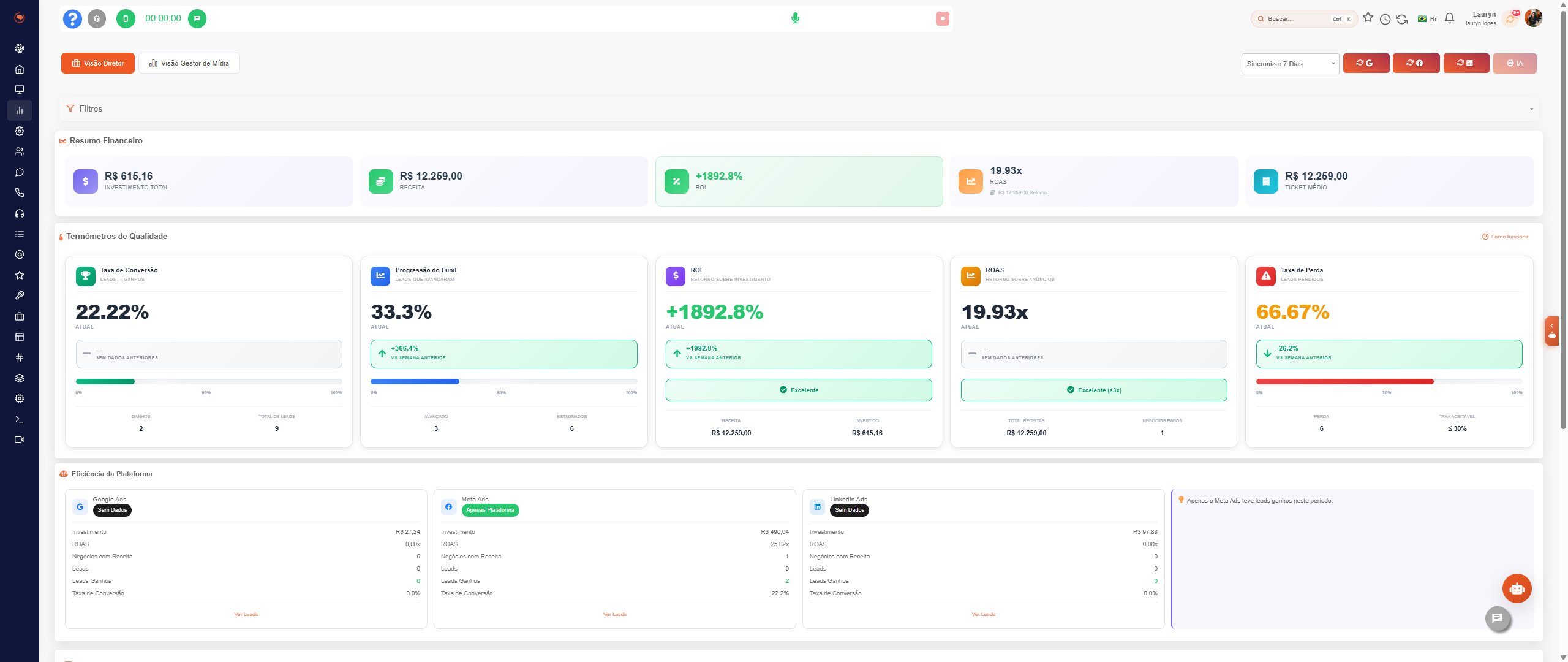Image resolution: width=1568 pixels, height=662 pixels.
Task: Click the Filtros label
Action: [x=91, y=108]
